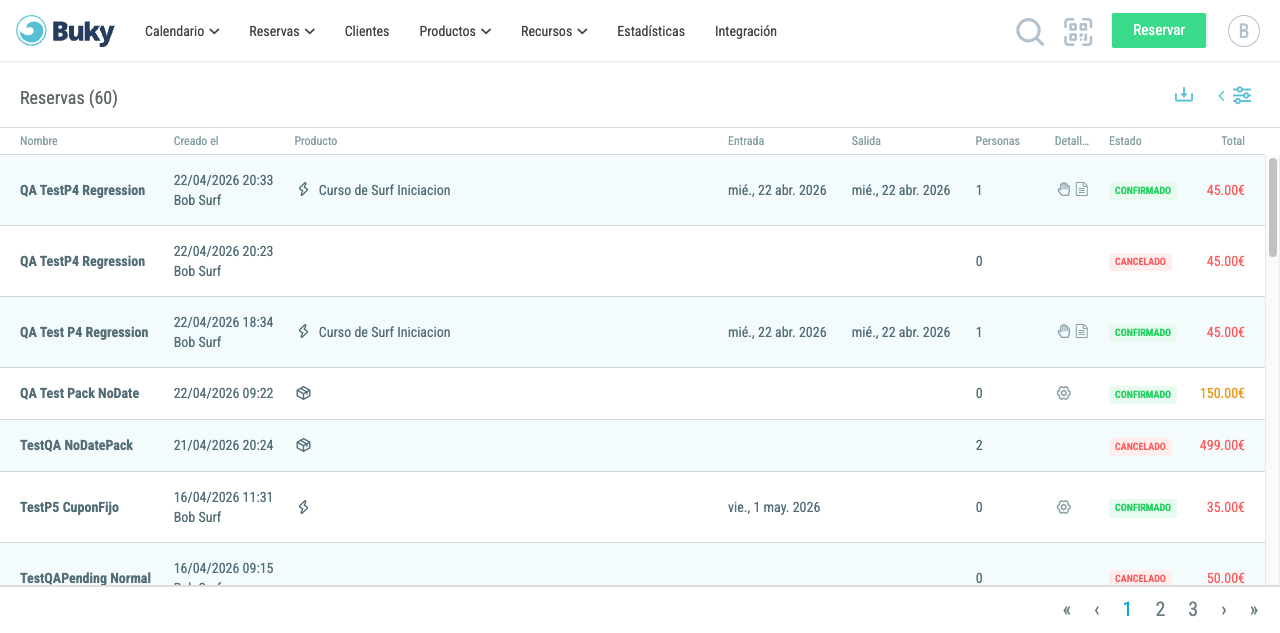The width and height of the screenshot is (1280, 633).
Task: Click the hand icon in QA Test P4 Regression row
Action: click(1064, 332)
